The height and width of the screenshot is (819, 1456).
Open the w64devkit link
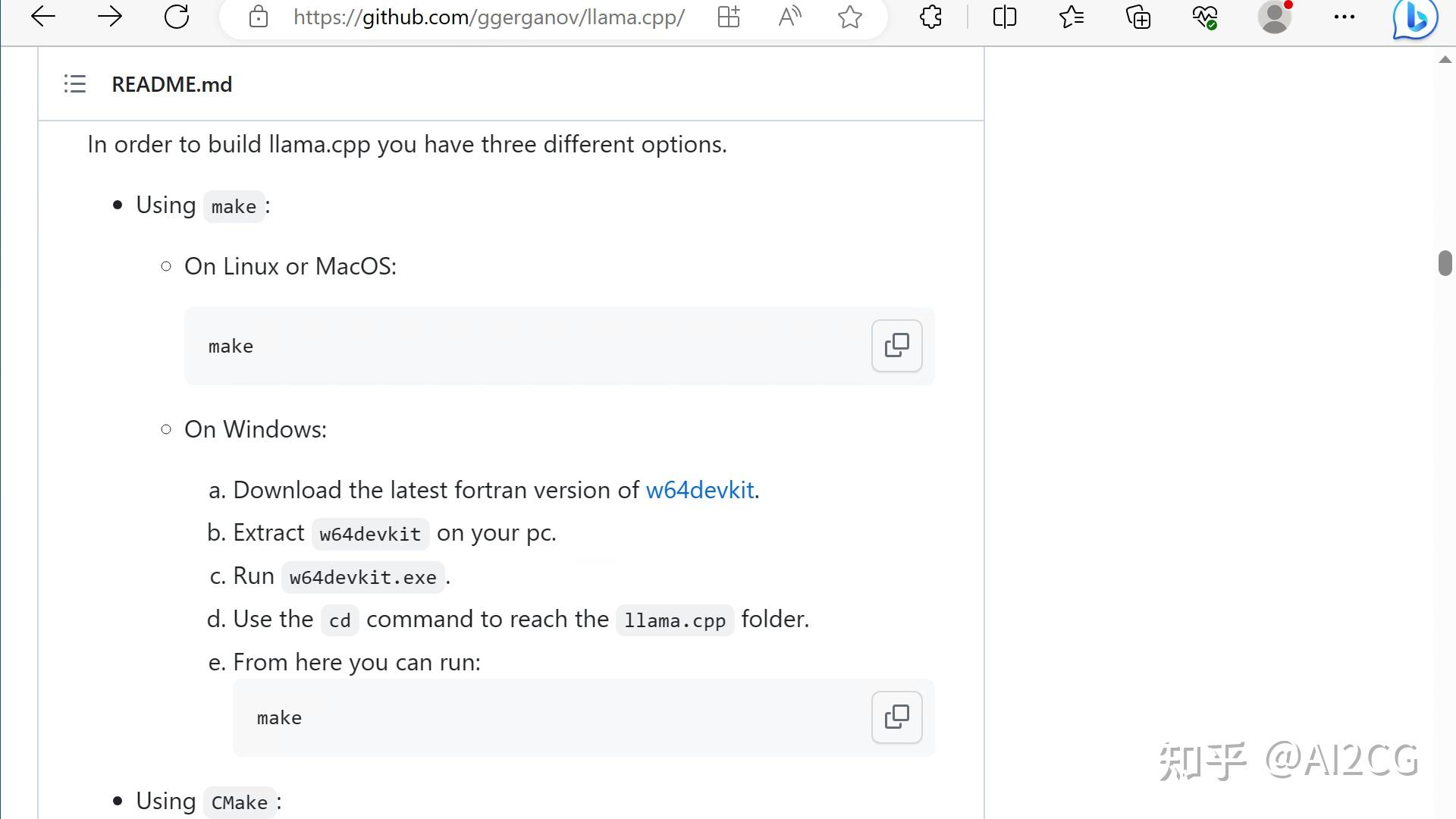point(699,490)
